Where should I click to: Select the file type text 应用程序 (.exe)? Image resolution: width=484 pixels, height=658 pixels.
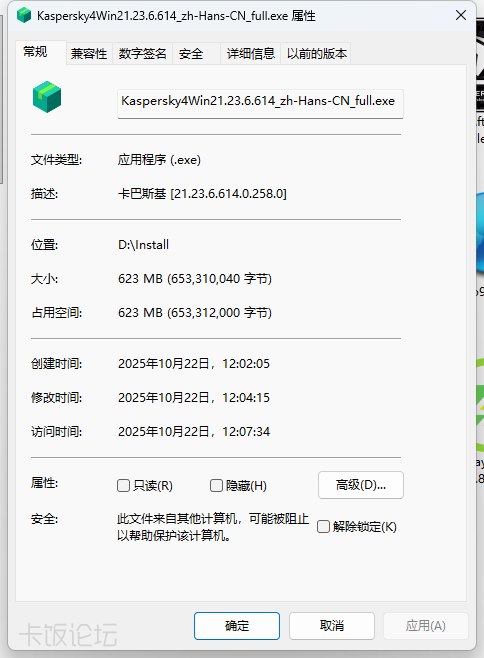[x=159, y=160]
